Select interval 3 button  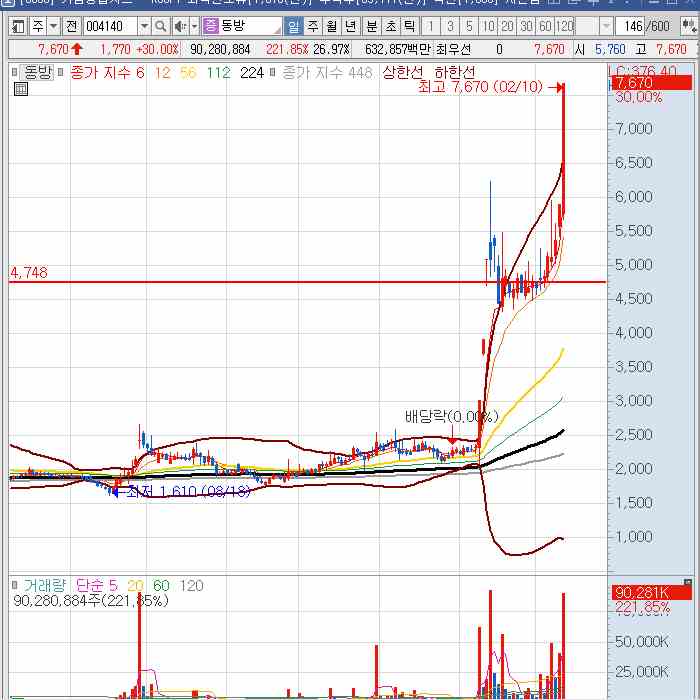(x=450, y=26)
